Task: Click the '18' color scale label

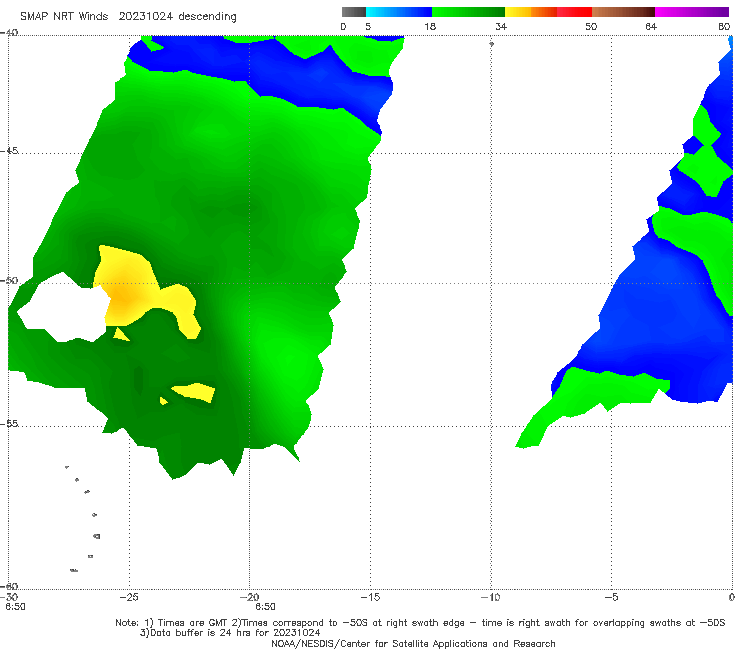Action: (430, 26)
